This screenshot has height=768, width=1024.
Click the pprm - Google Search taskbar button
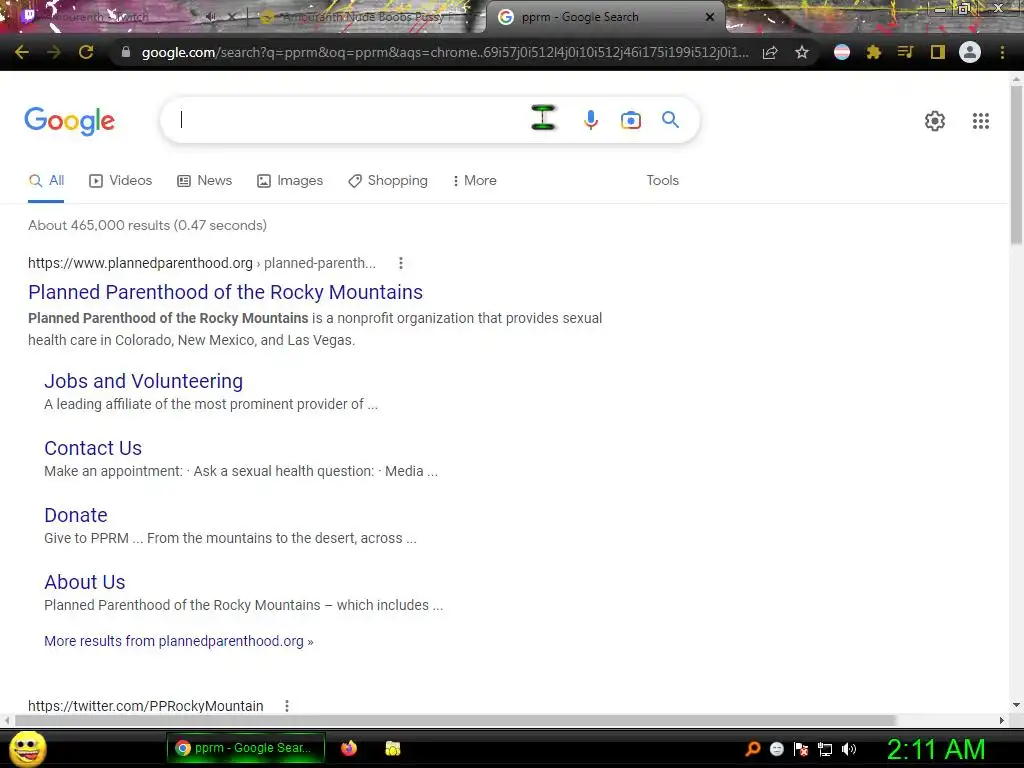(246, 748)
